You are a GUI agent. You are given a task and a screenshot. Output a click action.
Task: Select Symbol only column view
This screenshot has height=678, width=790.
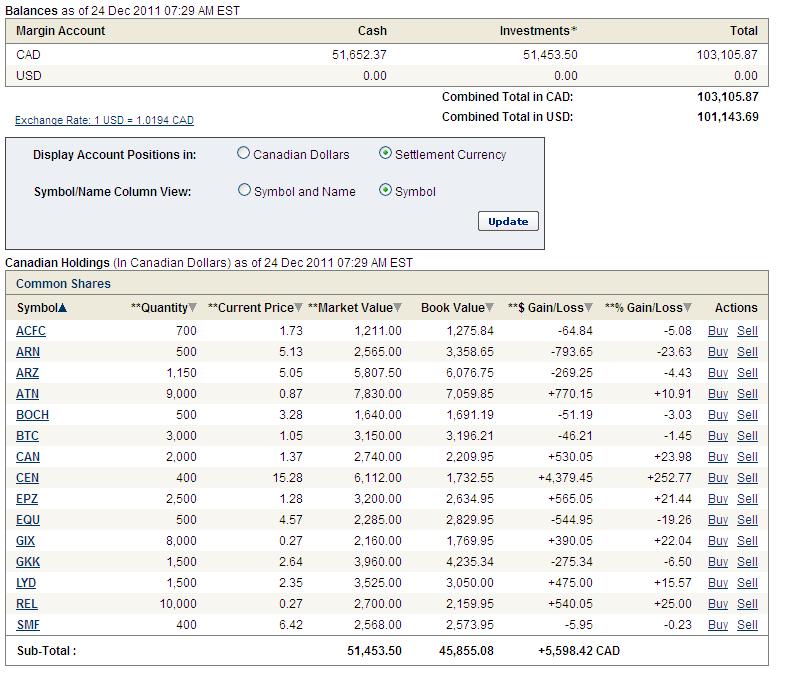pyautogui.click(x=386, y=191)
